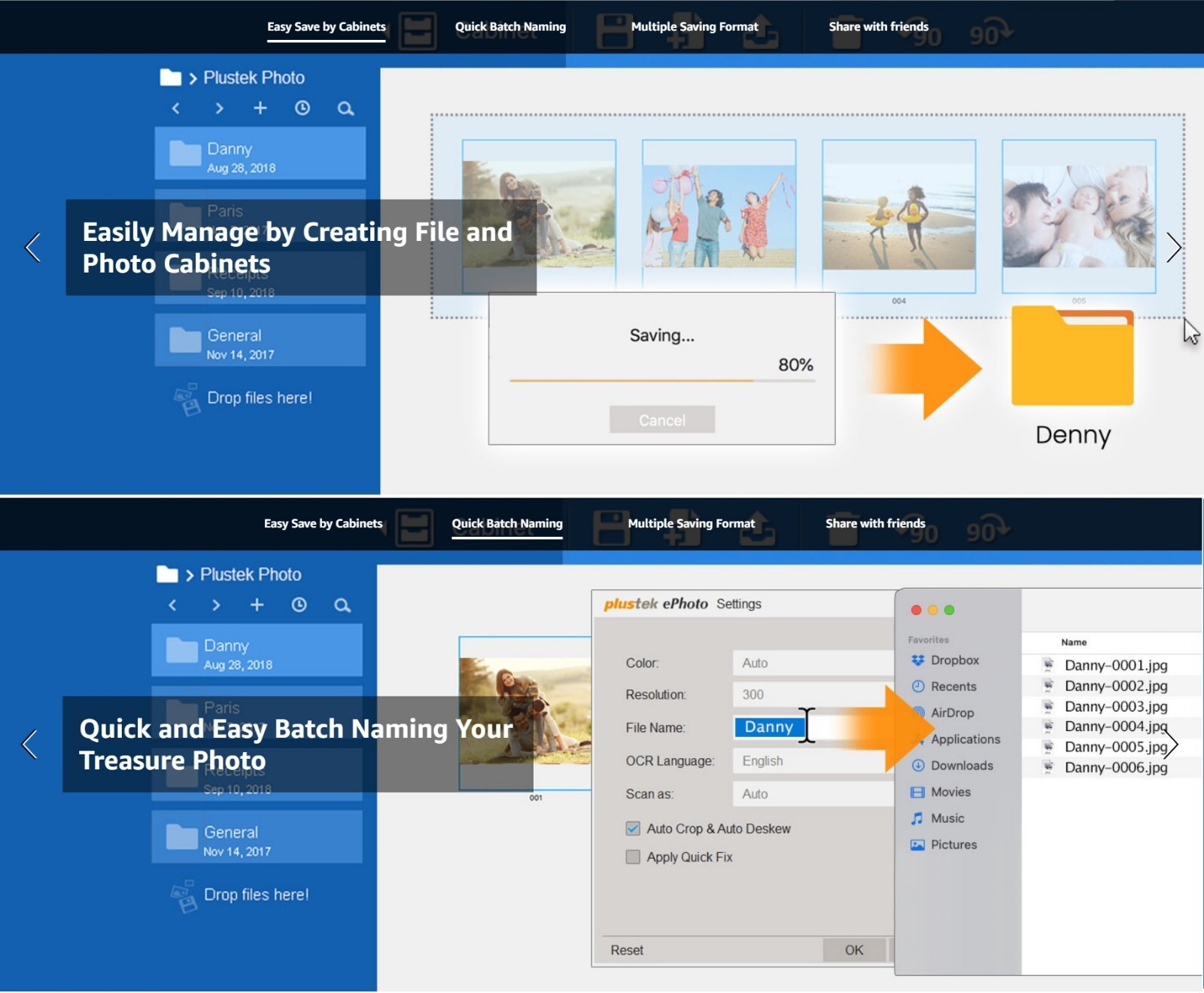Screen dimensions: 1204x993
Task: Select the couple lying on grass photo thumbnail
Action: coord(539,216)
